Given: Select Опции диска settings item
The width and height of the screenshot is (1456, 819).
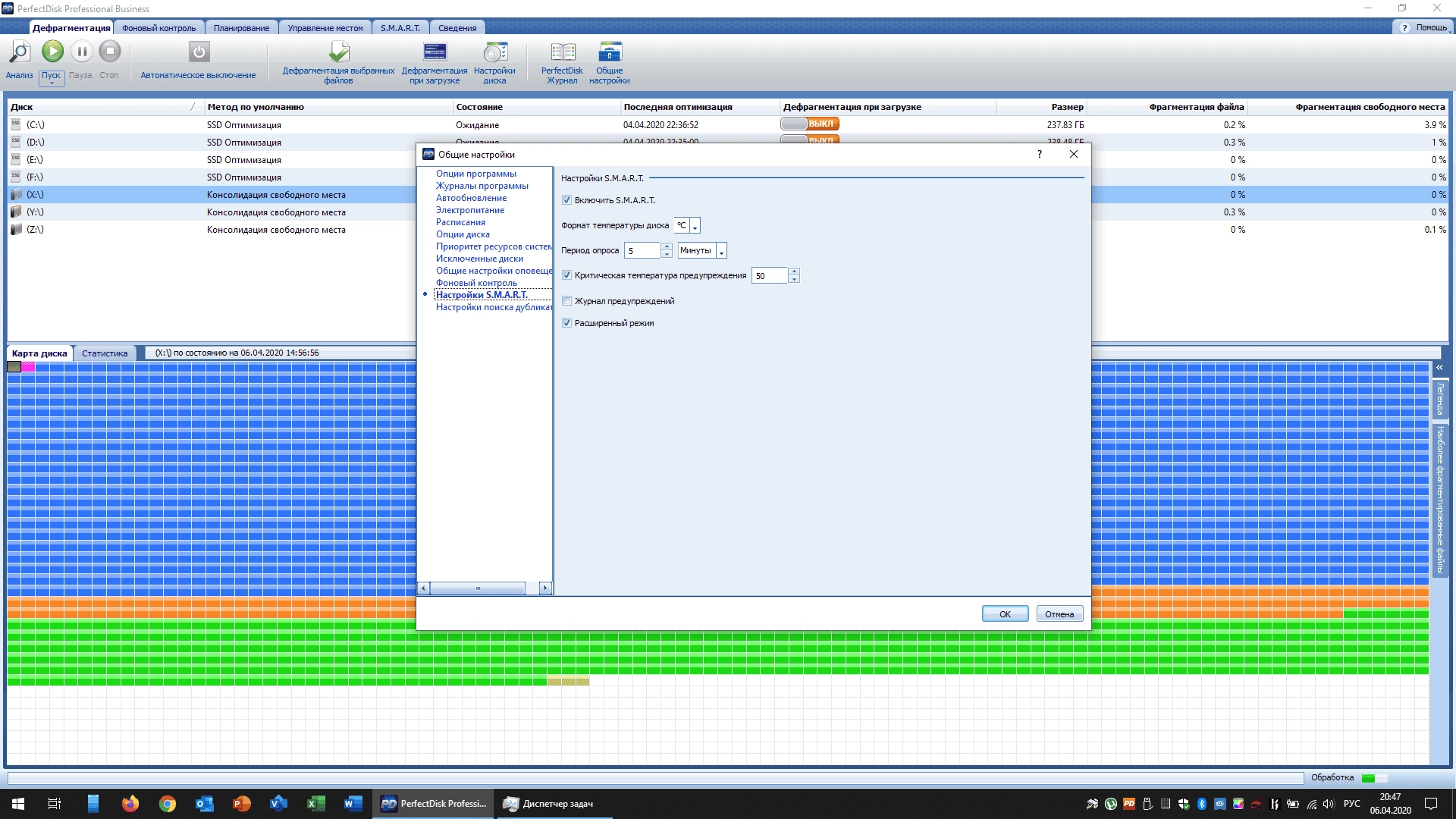Looking at the screenshot, I should pyautogui.click(x=463, y=234).
